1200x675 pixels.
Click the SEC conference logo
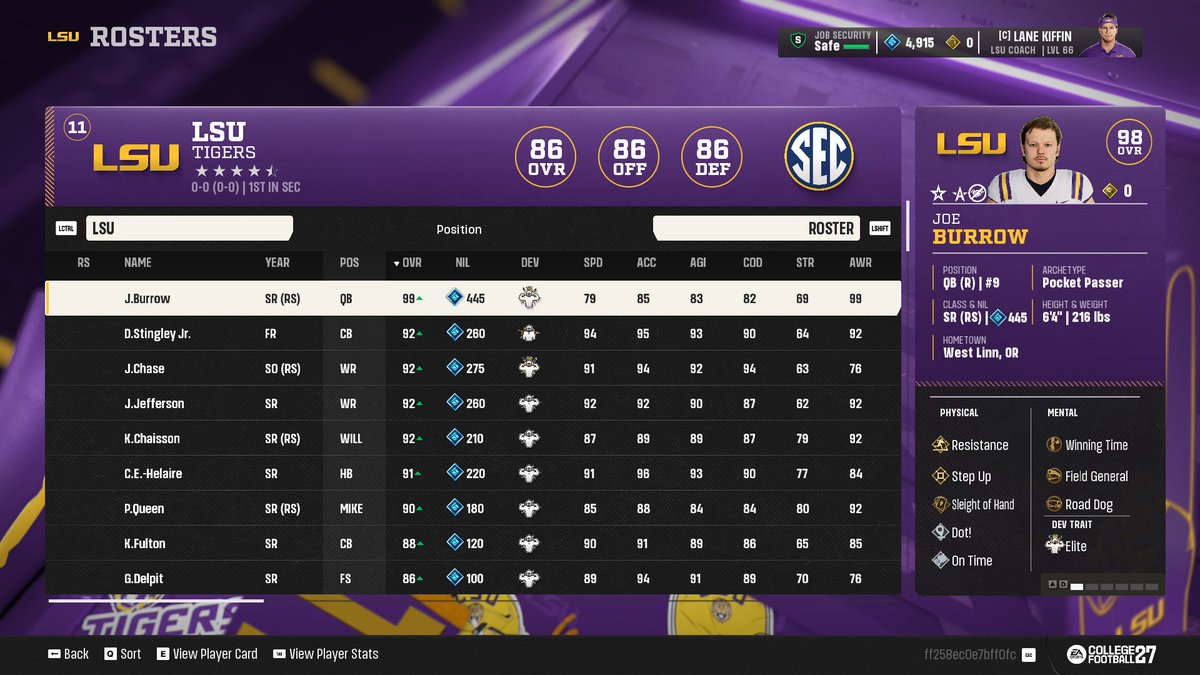819,157
